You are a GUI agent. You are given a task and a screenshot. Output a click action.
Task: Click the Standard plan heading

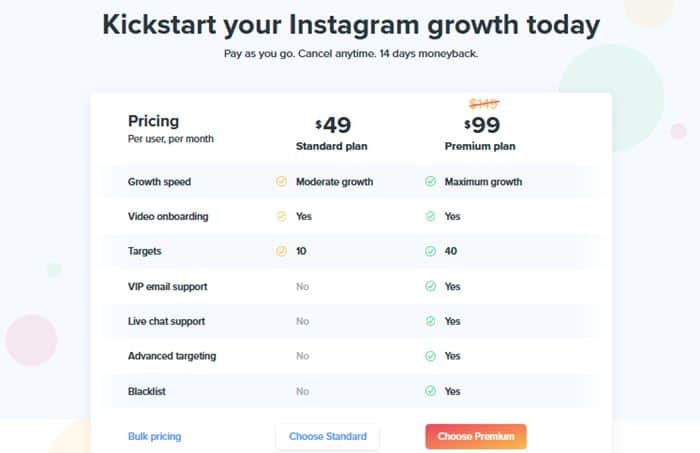[x=331, y=146]
